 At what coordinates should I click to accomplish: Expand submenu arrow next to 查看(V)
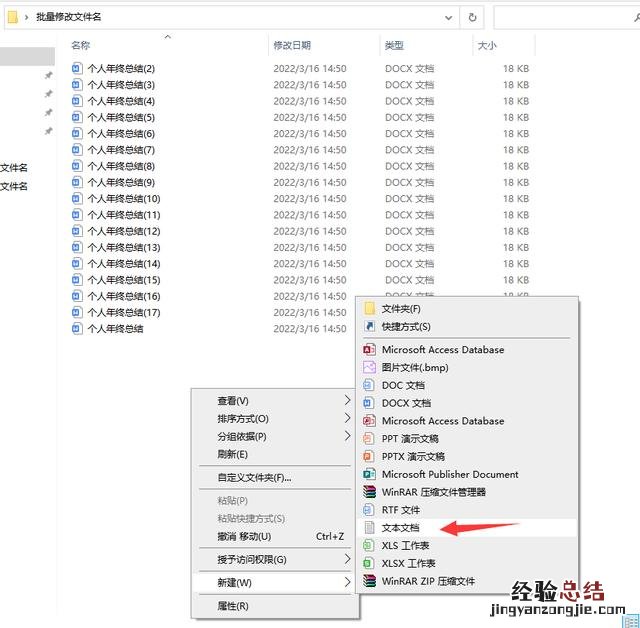pyautogui.click(x=347, y=400)
